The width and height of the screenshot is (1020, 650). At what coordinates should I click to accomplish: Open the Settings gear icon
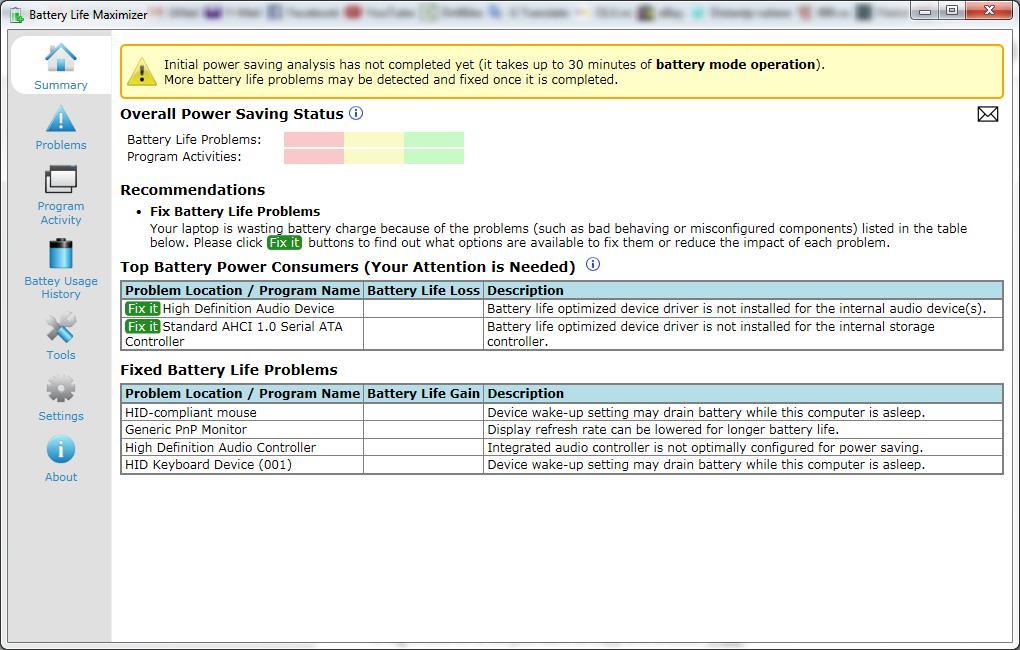click(x=60, y=389)
